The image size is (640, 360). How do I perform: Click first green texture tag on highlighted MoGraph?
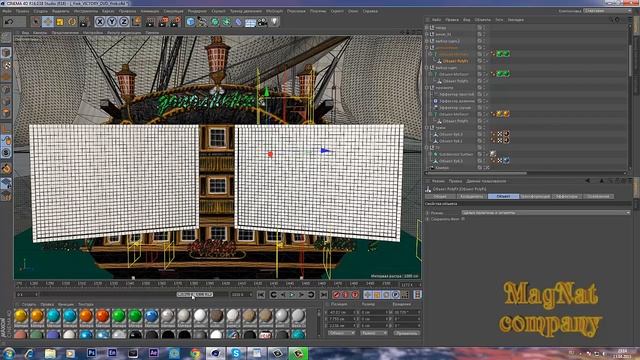coord(499,54)
